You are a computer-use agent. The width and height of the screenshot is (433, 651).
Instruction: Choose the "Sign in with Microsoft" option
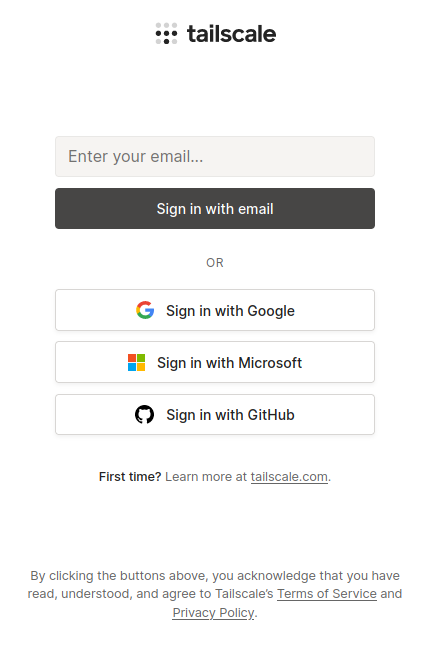[x=215, y=362]
